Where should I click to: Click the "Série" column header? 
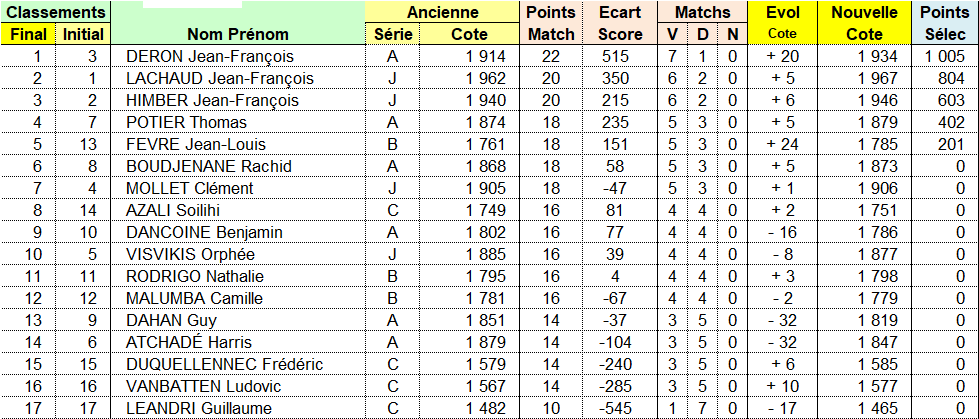point(392,34)
